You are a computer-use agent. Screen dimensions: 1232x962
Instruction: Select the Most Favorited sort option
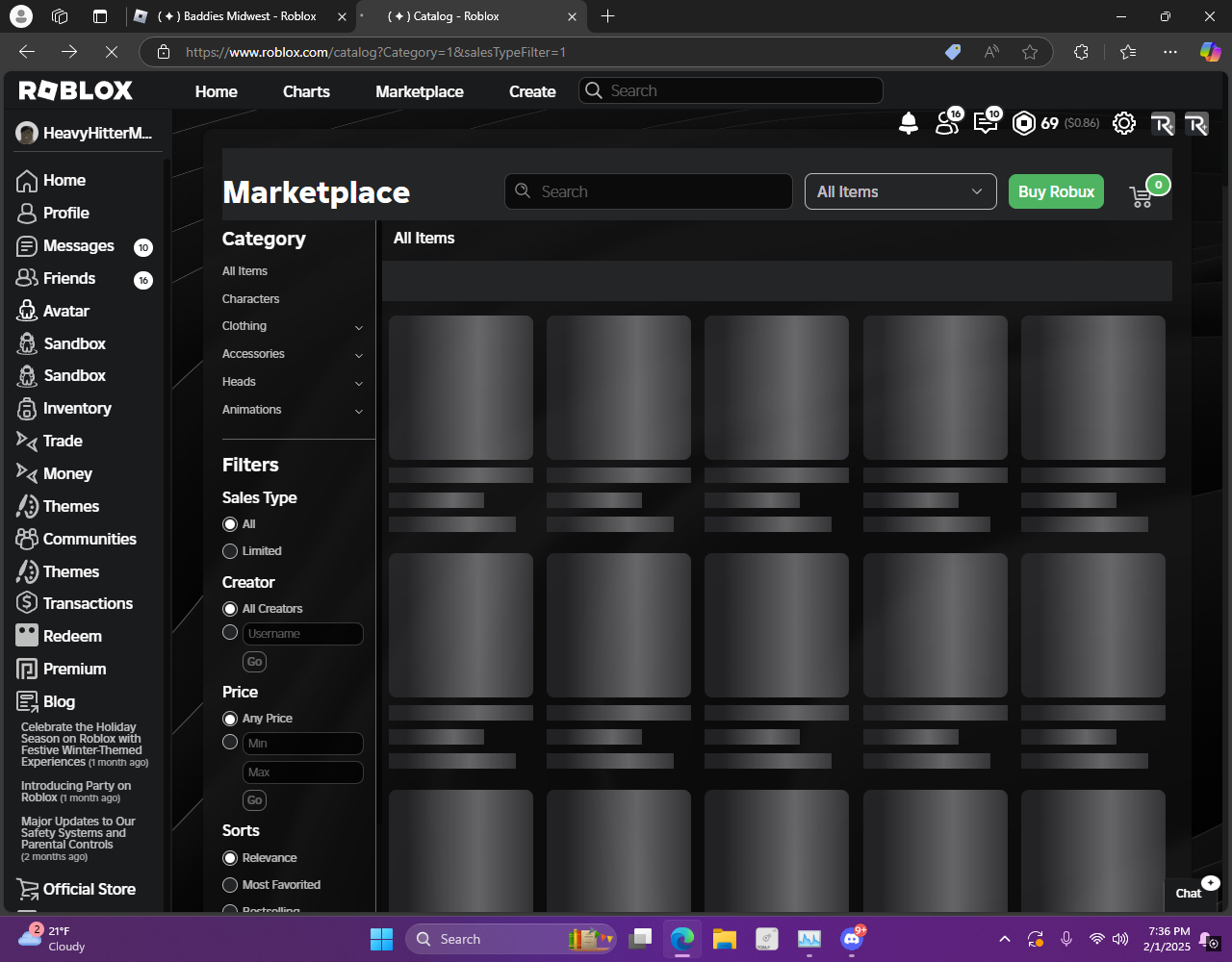pos(230,885)
